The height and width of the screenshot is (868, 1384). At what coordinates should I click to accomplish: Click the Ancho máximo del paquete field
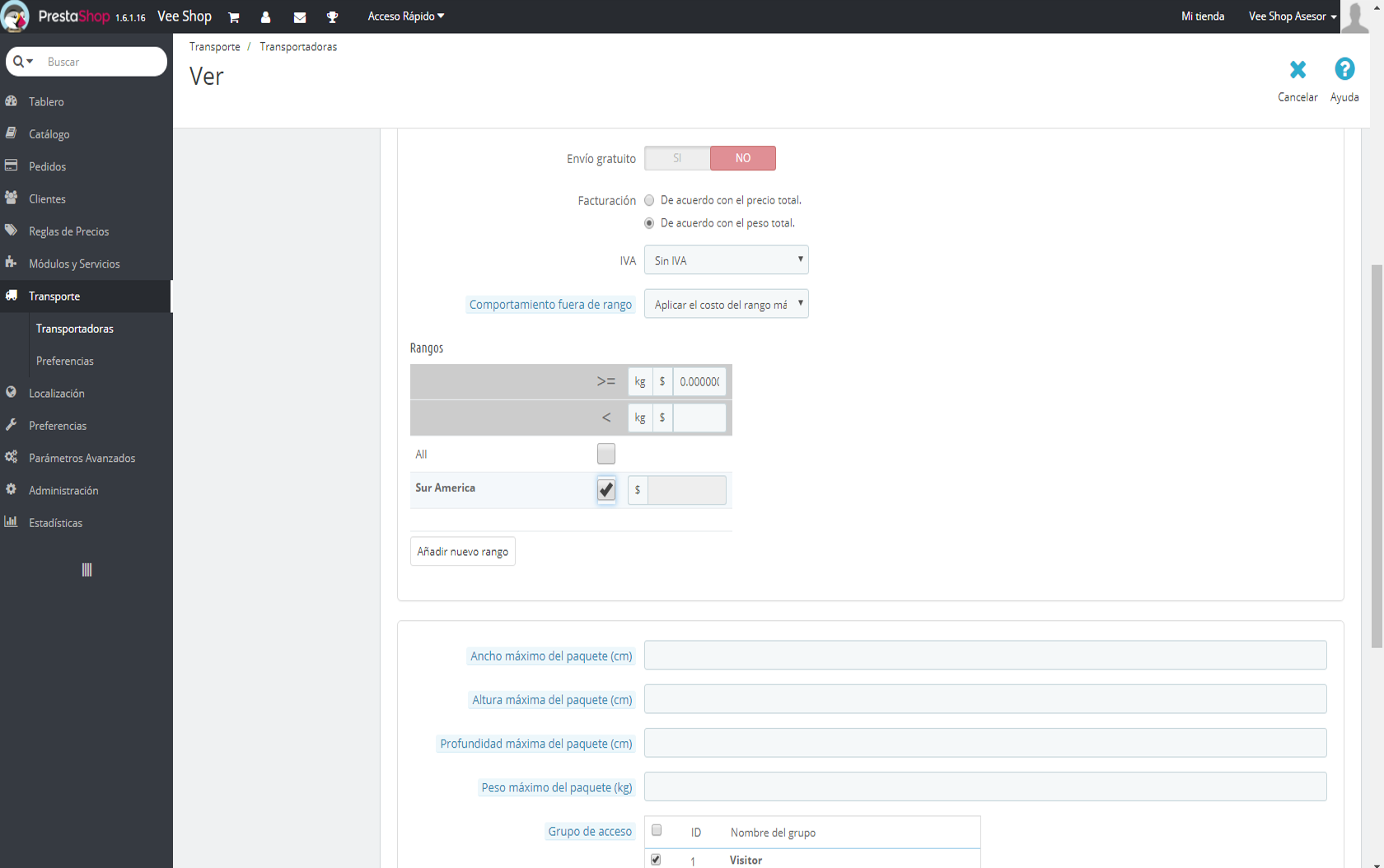click(985, 656)
